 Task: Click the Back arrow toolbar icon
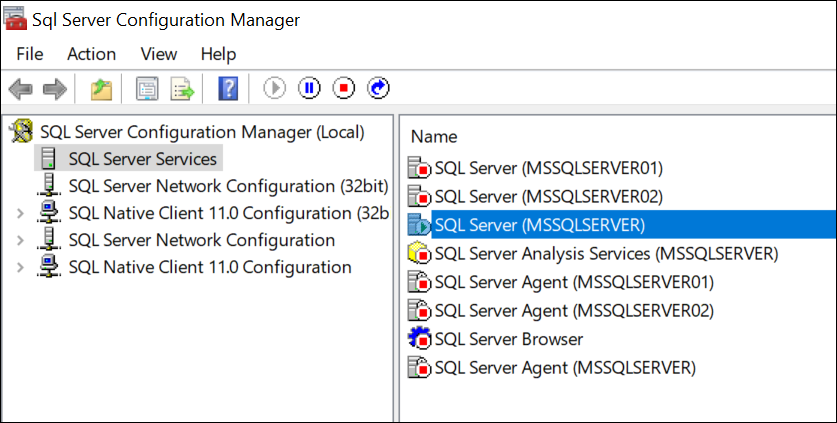(20, 90)
